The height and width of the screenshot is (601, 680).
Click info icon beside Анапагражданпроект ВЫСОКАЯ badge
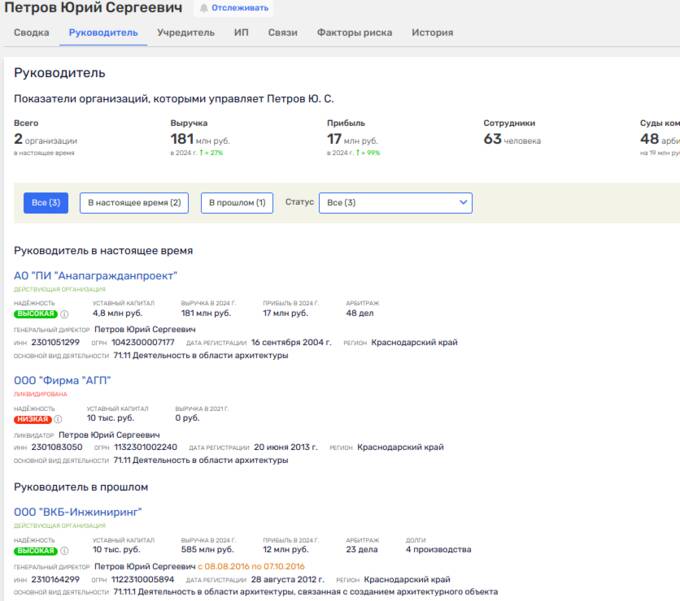64,314
